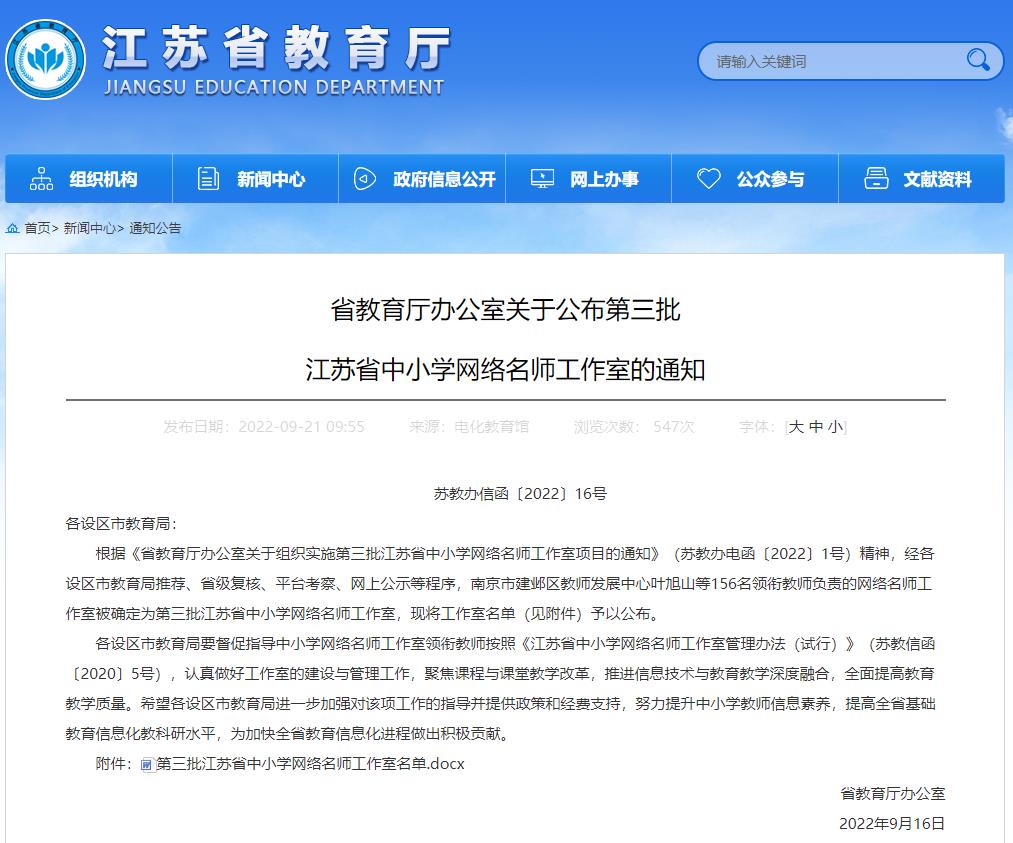This screenshot has height=843, width=1013.
Task: Set font size to 大 (large)
Action: 796,427
